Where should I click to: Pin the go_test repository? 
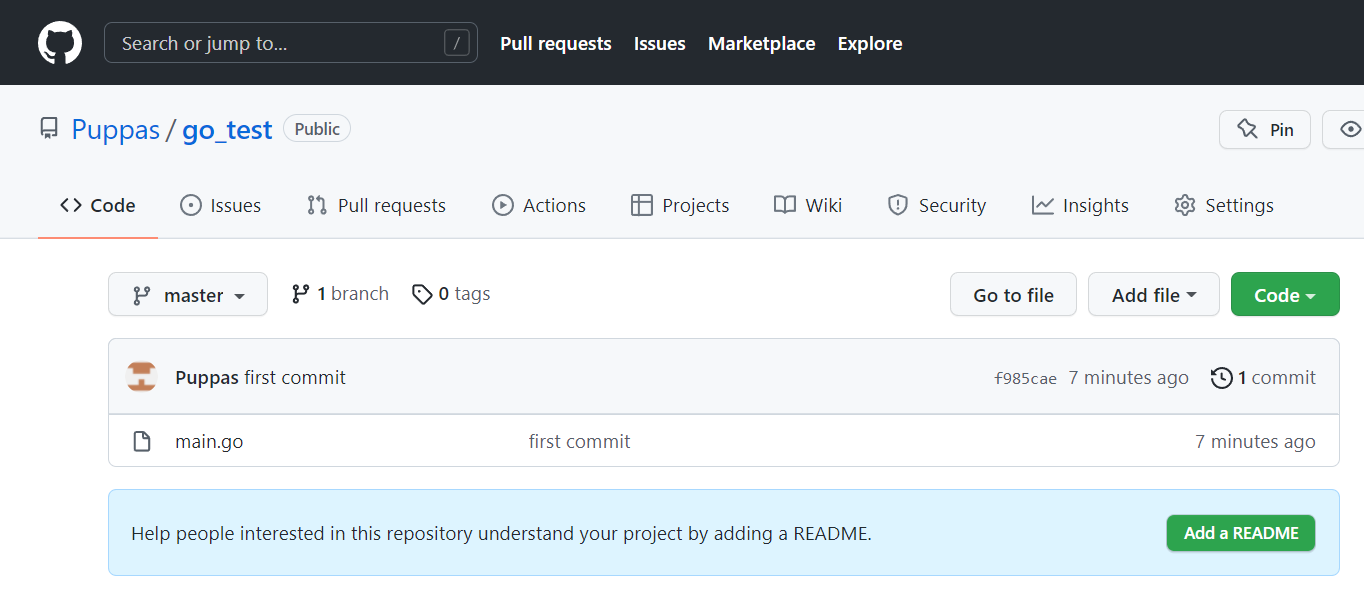(x=1265, y=129)
